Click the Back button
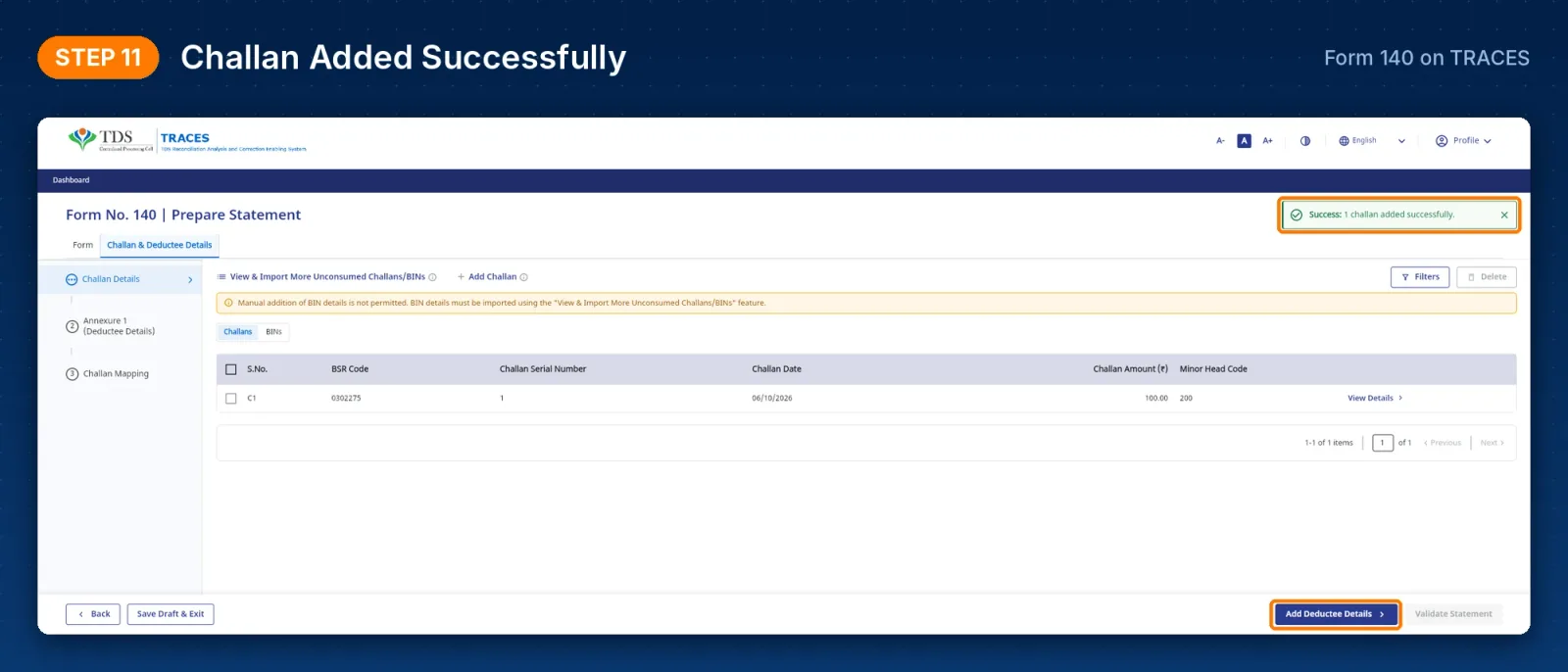Image resolution: width=1568 pixels, height=672 pixels. (x=93, y=614)
